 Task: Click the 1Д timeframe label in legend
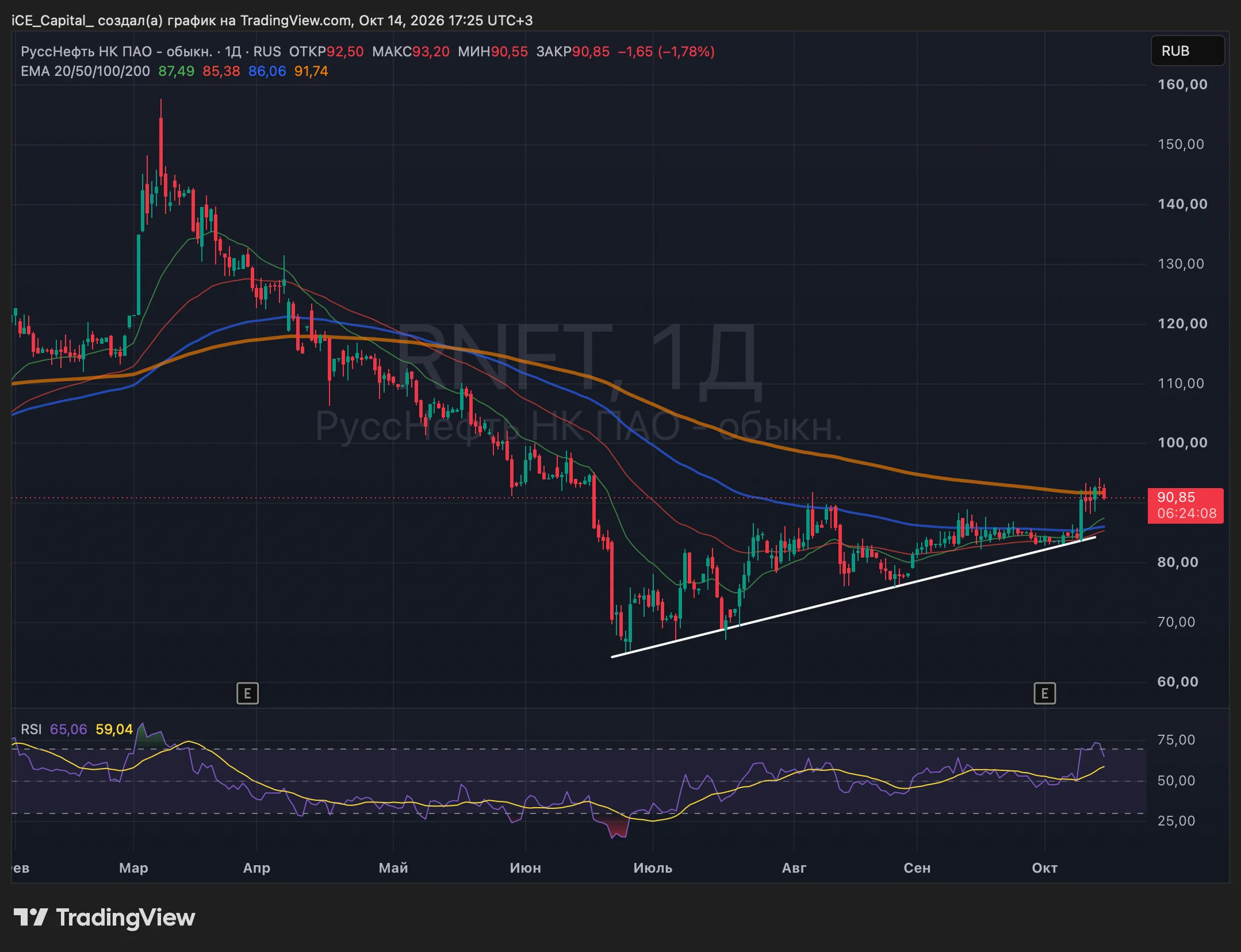tap(233, 52)
